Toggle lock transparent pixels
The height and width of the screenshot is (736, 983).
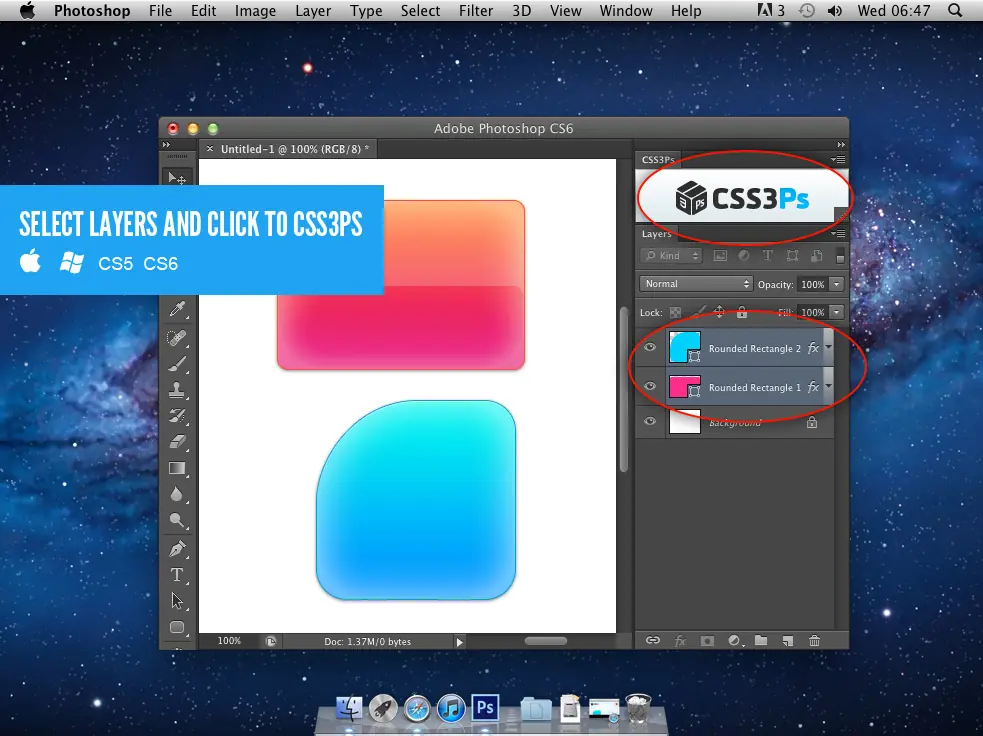pos(675,312)
